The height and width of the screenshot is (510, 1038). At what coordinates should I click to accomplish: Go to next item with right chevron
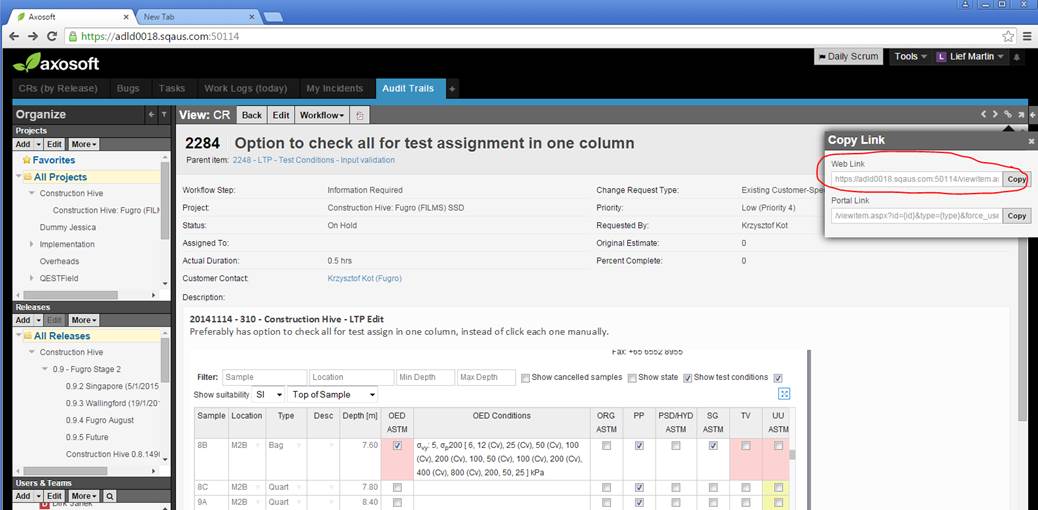pos(995,115)
